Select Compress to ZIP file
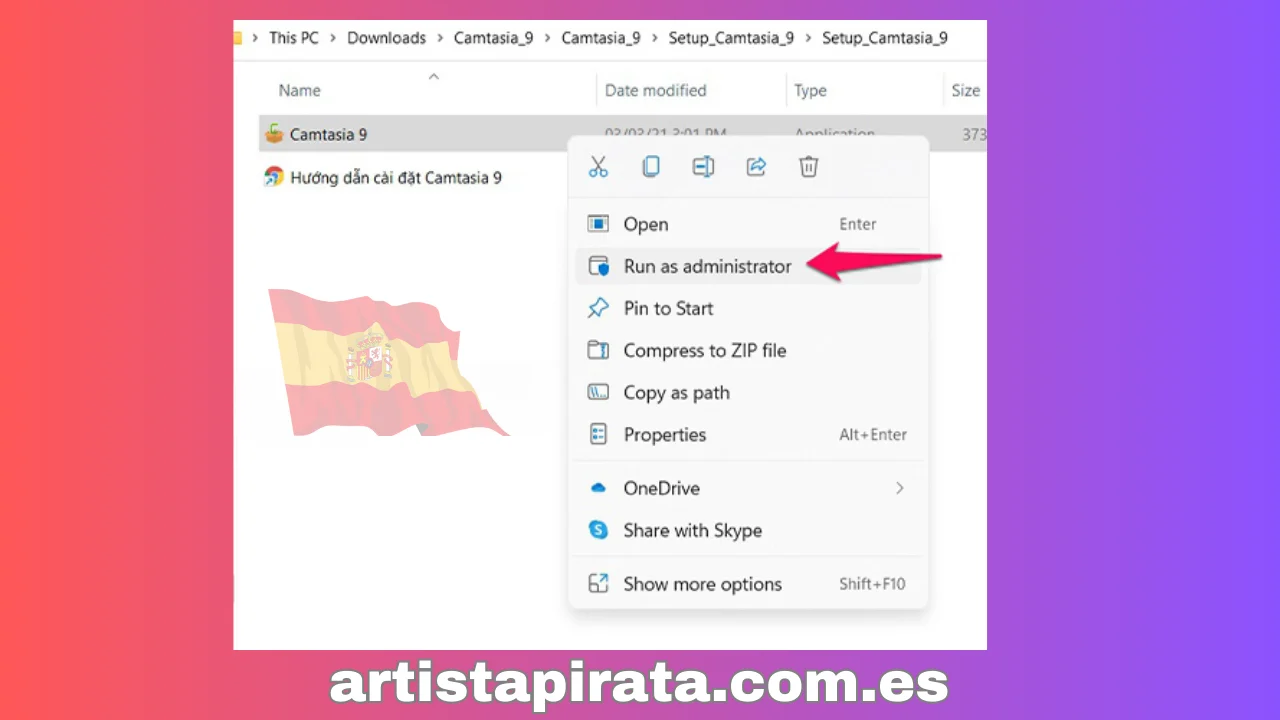The width and height of the screenshot is (1280, 720). [x=748, y=350]
